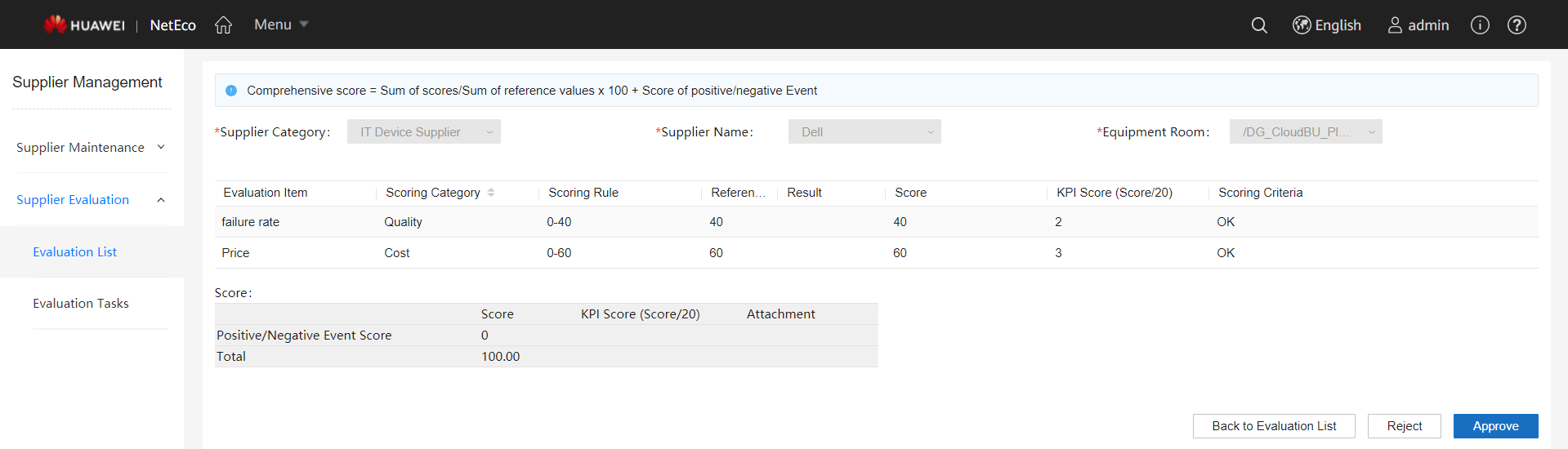Open the search magnifier icon

pos(1259,25)
